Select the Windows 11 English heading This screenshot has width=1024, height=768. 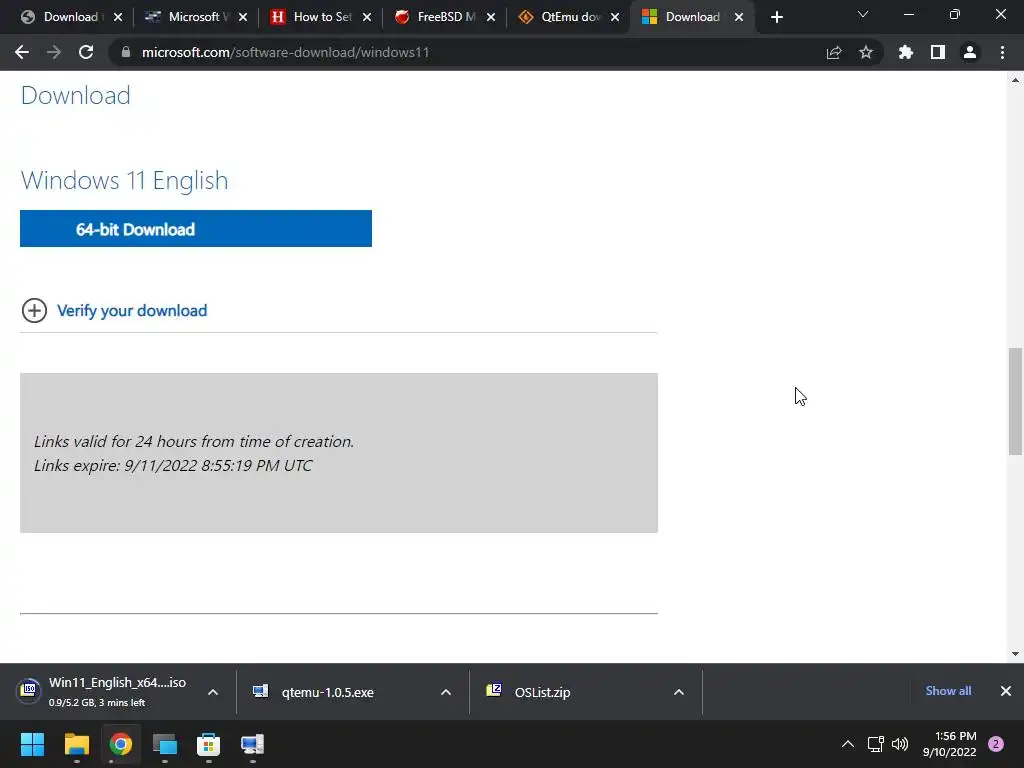click(x=124, y=180)
